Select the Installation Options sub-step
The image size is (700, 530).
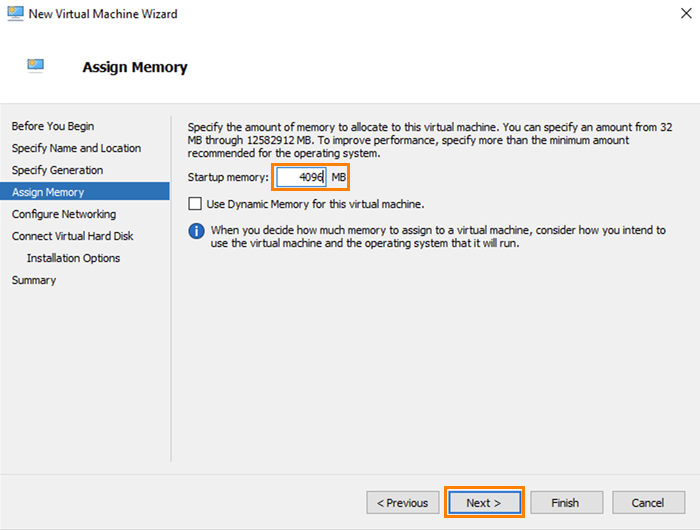pos(73,258)
